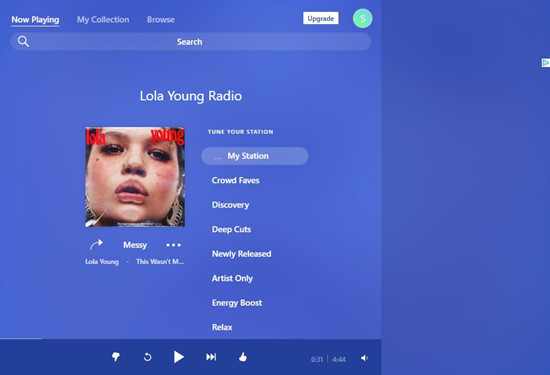Open the Lola Young artist link
The width and height of the screenshot is (550, 375).
[x=102, y=262]
